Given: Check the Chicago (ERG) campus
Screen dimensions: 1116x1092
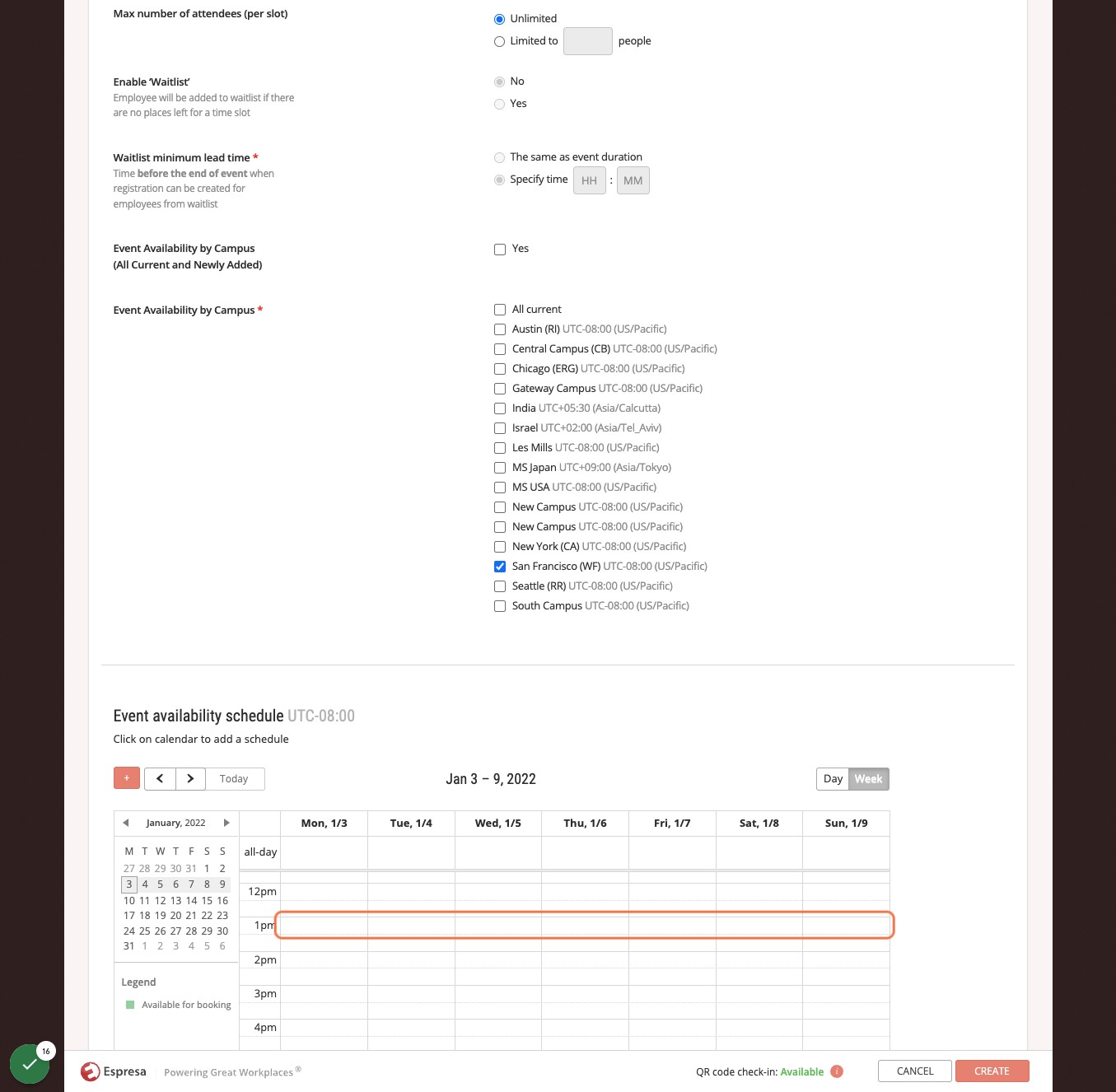Looking at the screenshot, I should point(500,369).
